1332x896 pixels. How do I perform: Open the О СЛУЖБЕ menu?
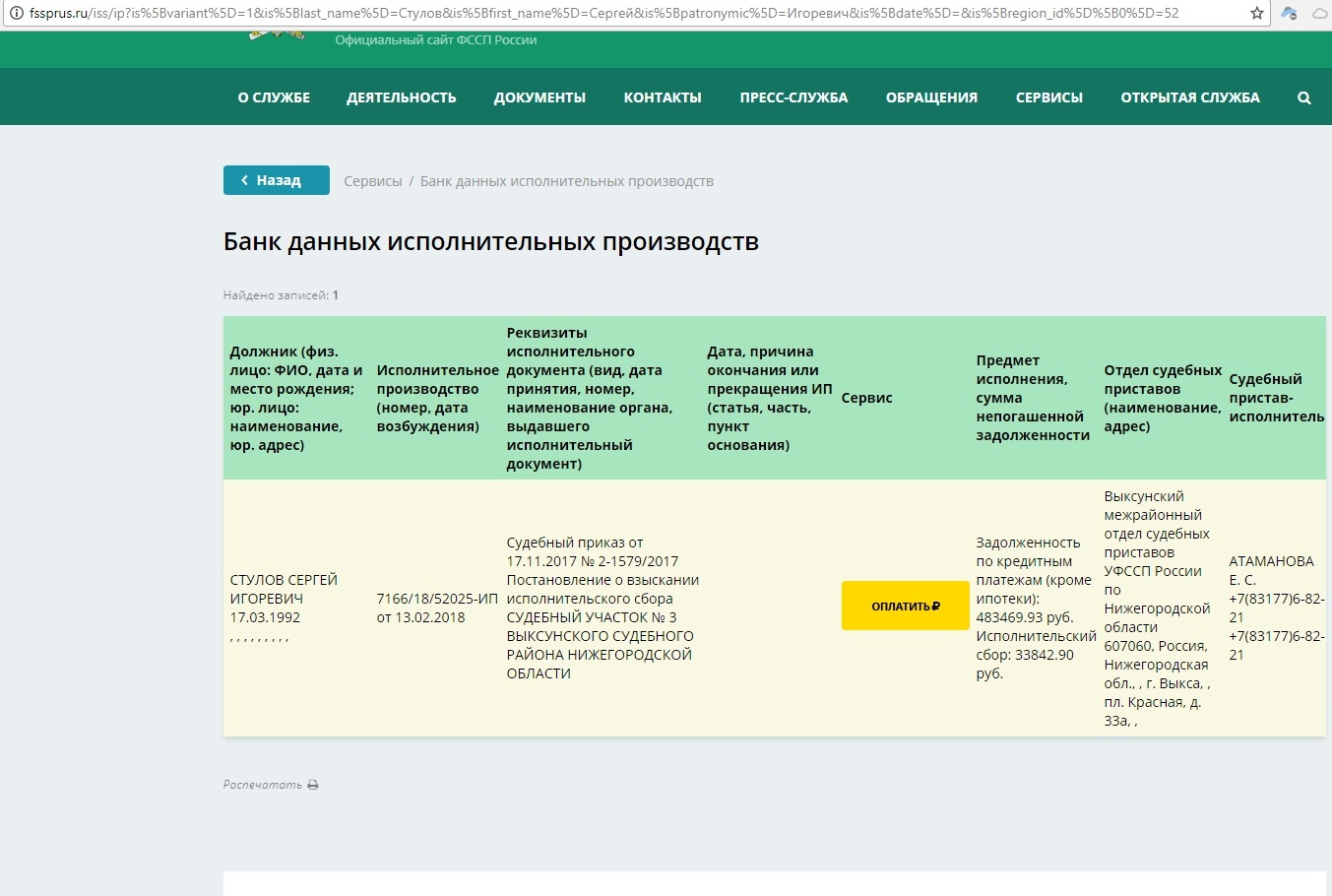[x=274, y=97]
